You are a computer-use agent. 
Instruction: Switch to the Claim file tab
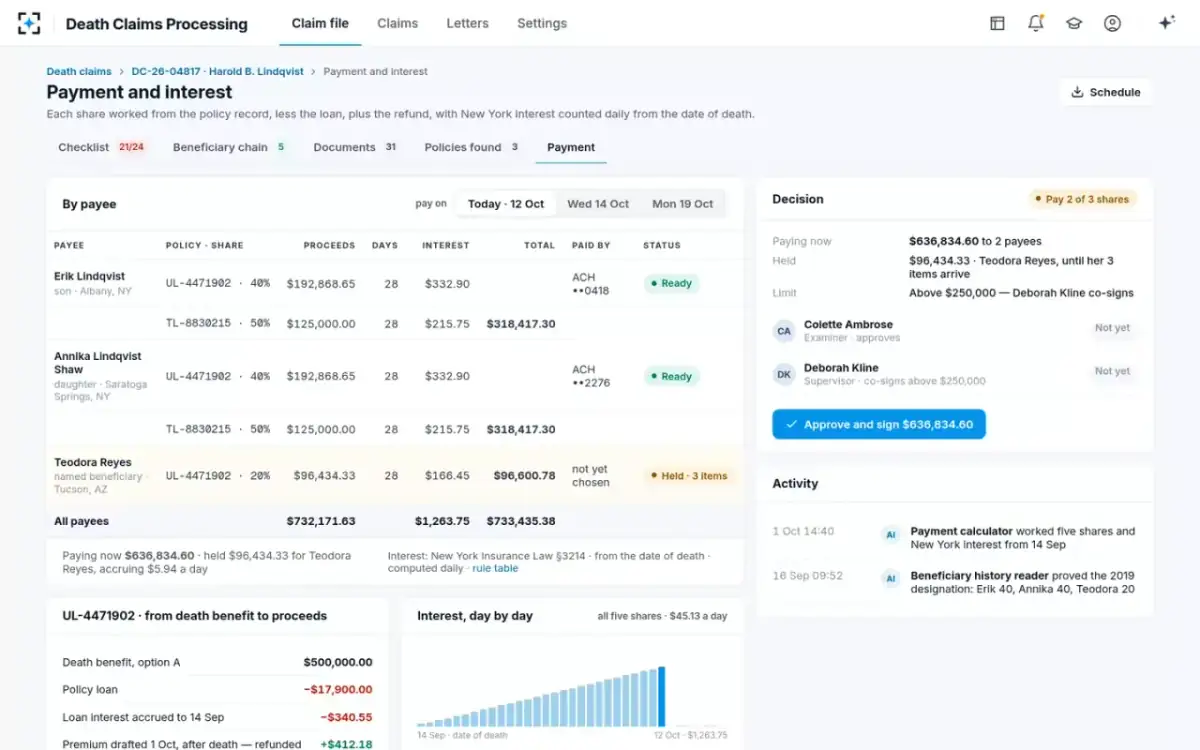(x=320, y=23)
